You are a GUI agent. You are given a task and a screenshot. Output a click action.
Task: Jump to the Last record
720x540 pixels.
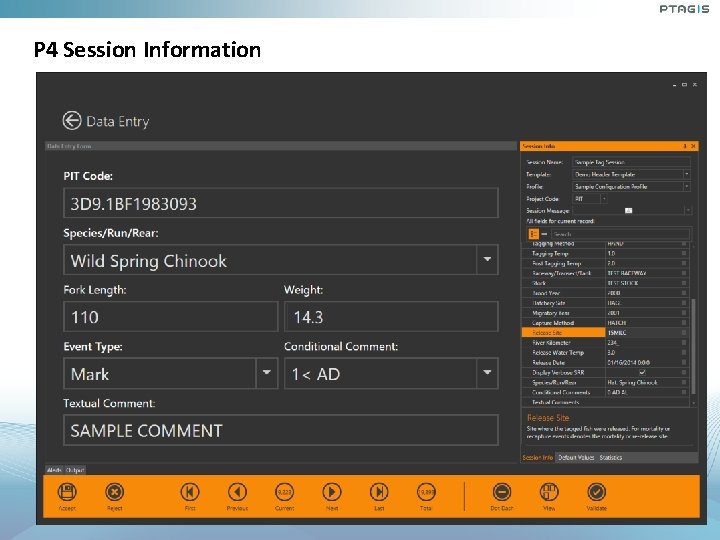[x=379, y=492]
